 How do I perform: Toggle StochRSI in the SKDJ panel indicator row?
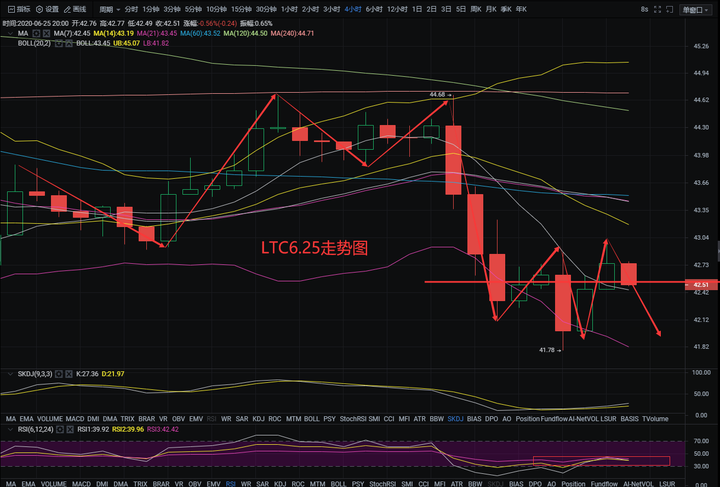coord(352,419)
